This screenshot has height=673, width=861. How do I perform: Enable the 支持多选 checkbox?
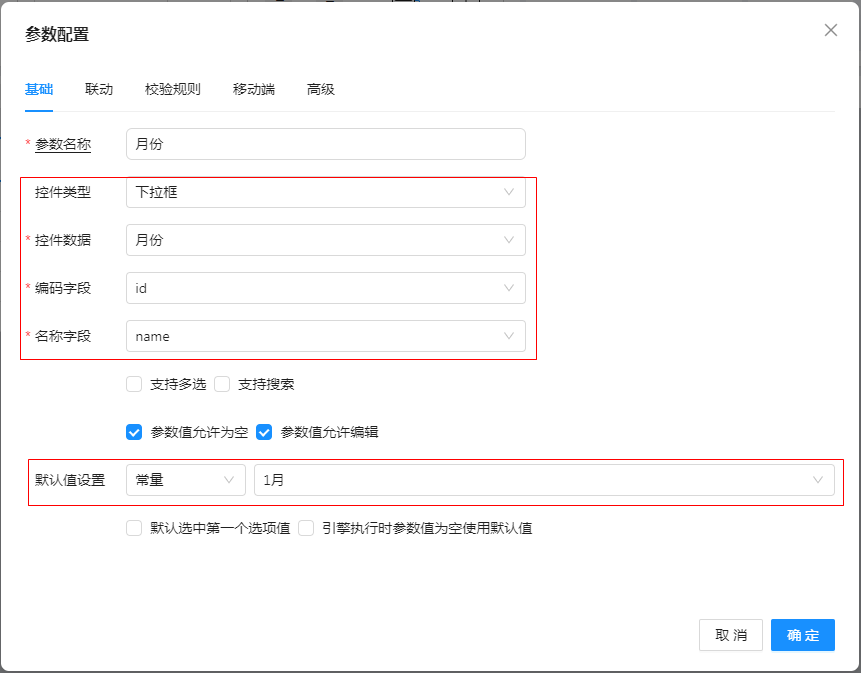pyautogui.click(x=134, y=384)
